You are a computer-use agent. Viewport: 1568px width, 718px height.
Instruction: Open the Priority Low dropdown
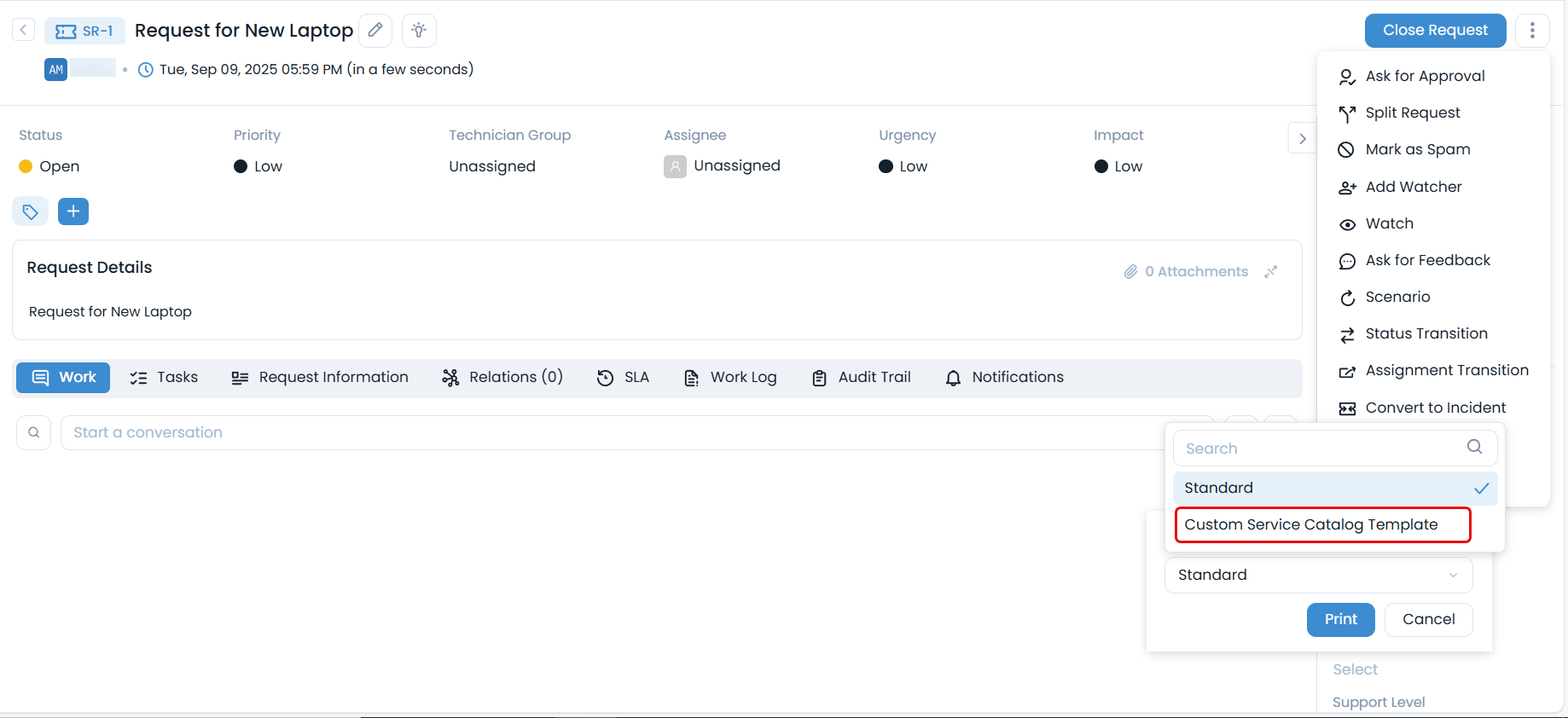(x=267, y=166)
